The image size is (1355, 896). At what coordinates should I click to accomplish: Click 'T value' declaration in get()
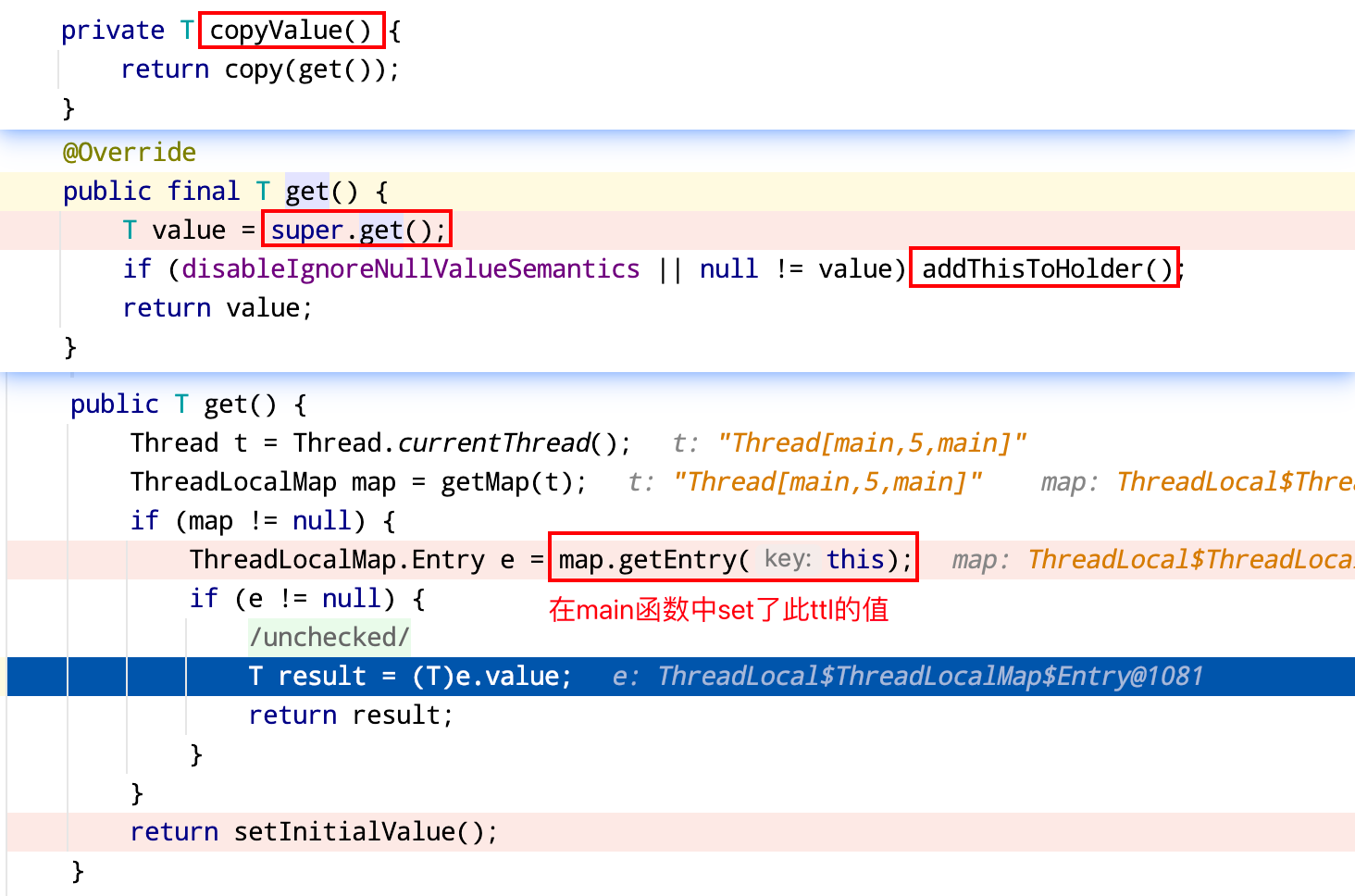coord(174,230)
